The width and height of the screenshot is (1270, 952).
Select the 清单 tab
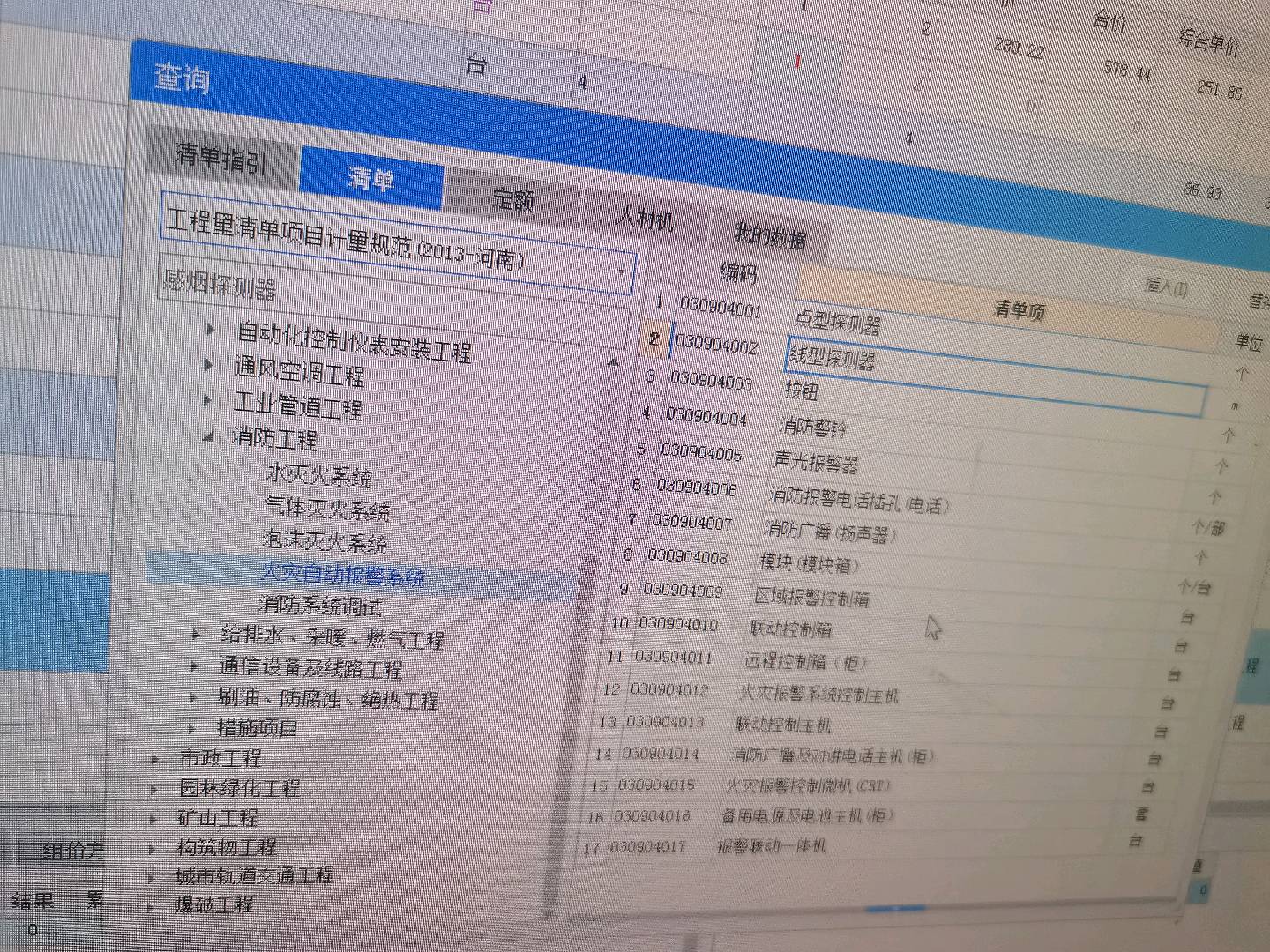(371, 179)
